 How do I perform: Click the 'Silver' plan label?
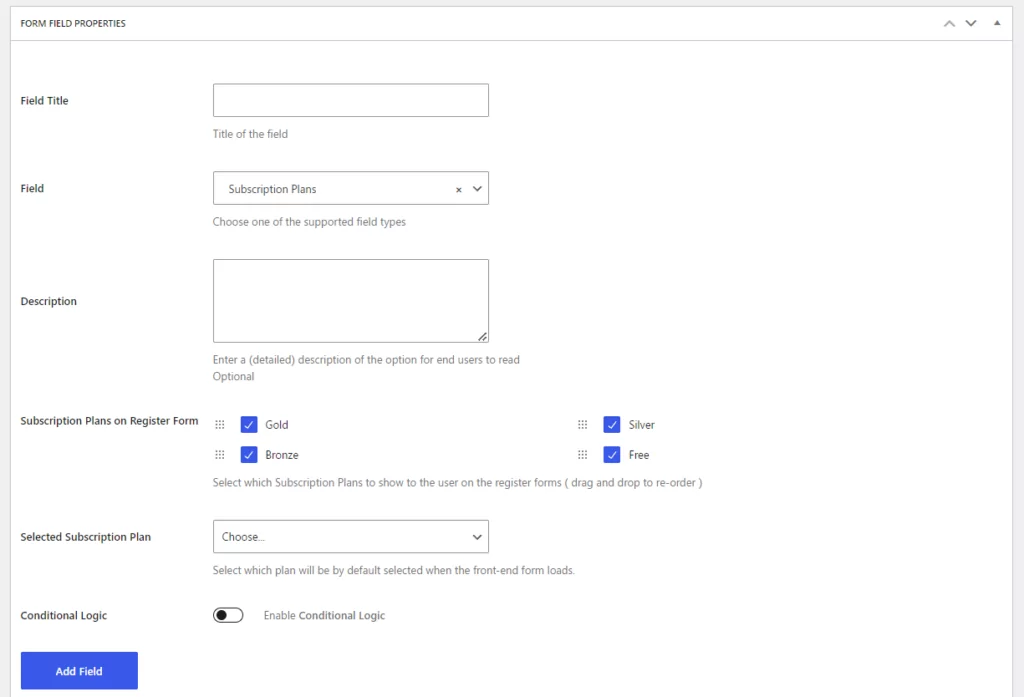click(641, 425)
